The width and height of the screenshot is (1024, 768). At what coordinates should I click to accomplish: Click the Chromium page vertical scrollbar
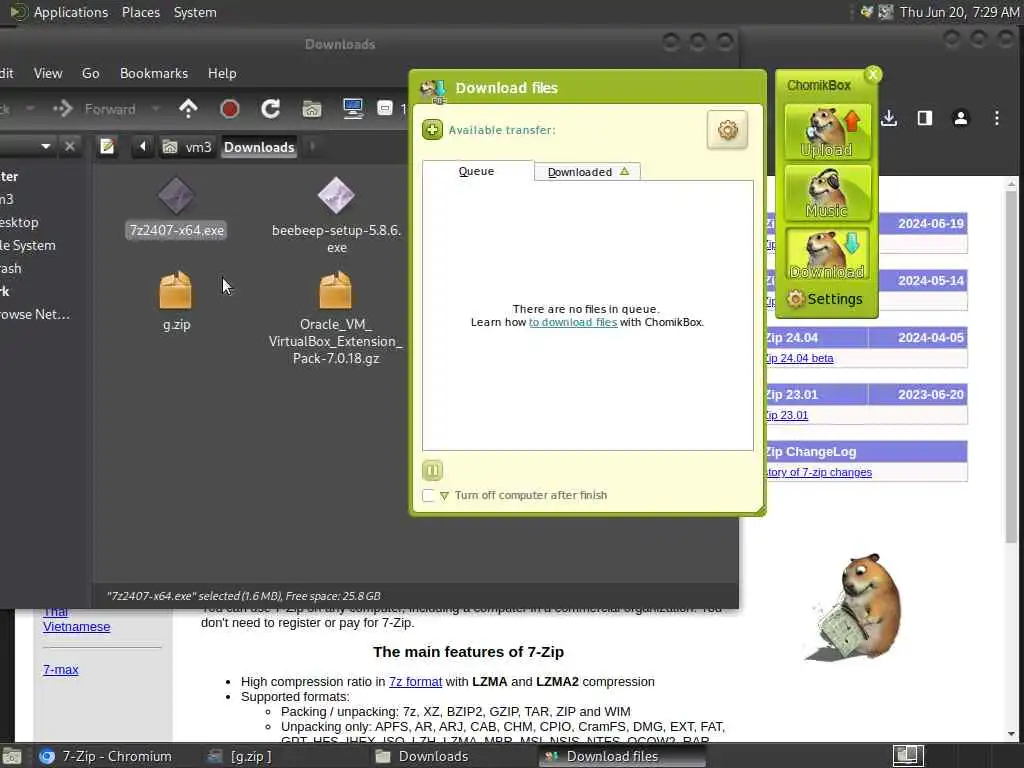click(1012, 366)
